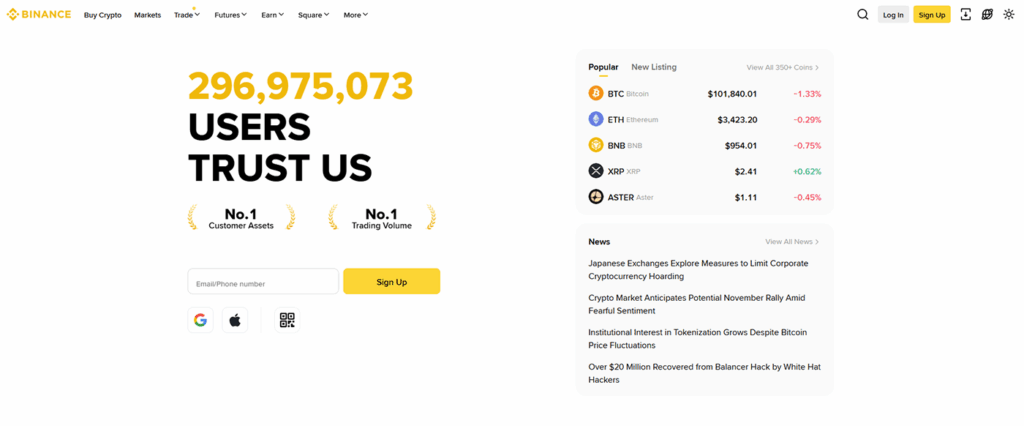The height and width of the screenshot is (426, 1024).
Task: Click the download app icon
Action: (x=965, y=15)
